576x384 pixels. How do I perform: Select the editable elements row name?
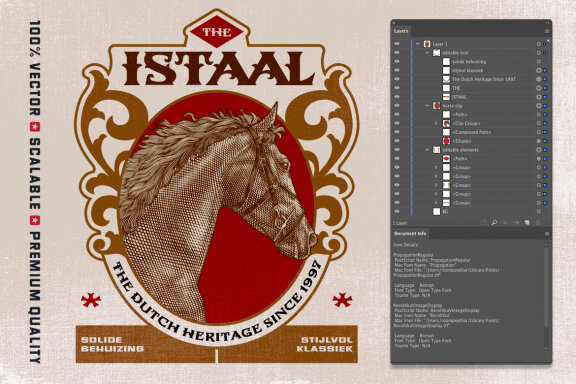tap(460, 150)
